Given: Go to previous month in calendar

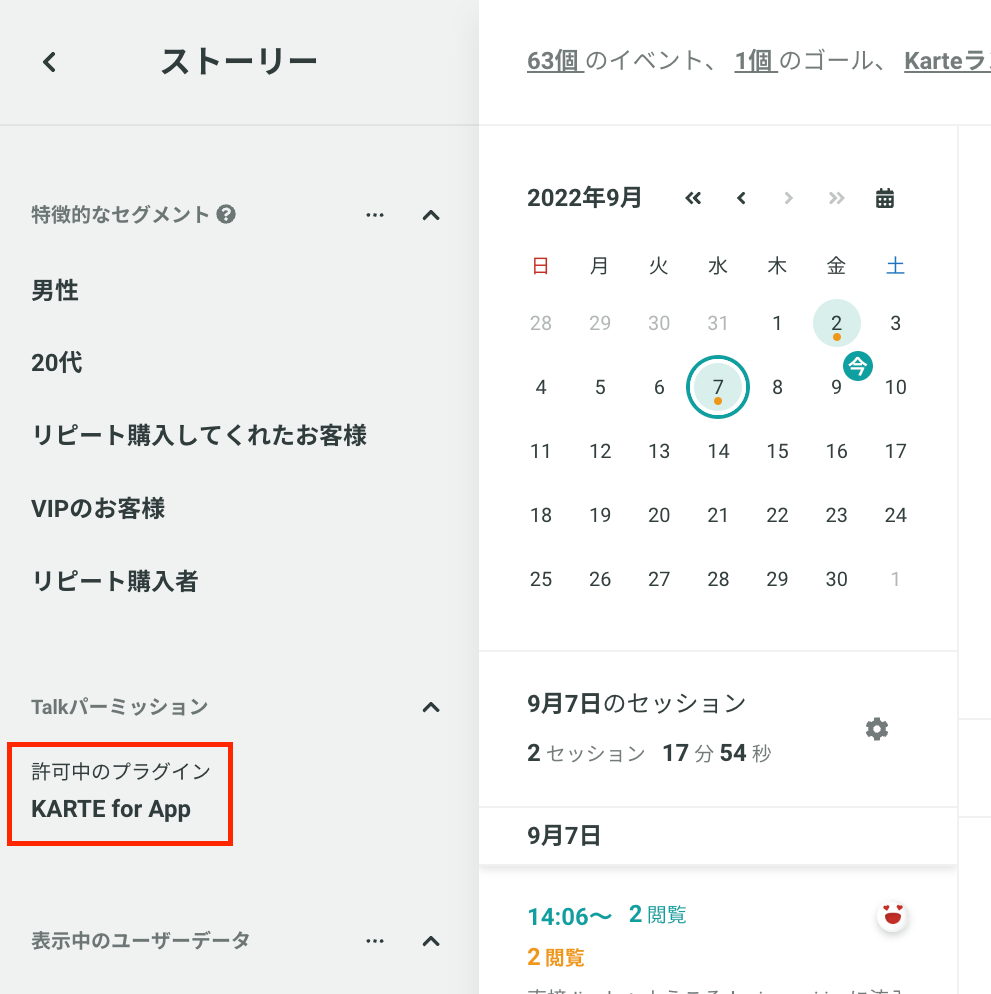Looking at the screenshot, I should coord(741,198).
